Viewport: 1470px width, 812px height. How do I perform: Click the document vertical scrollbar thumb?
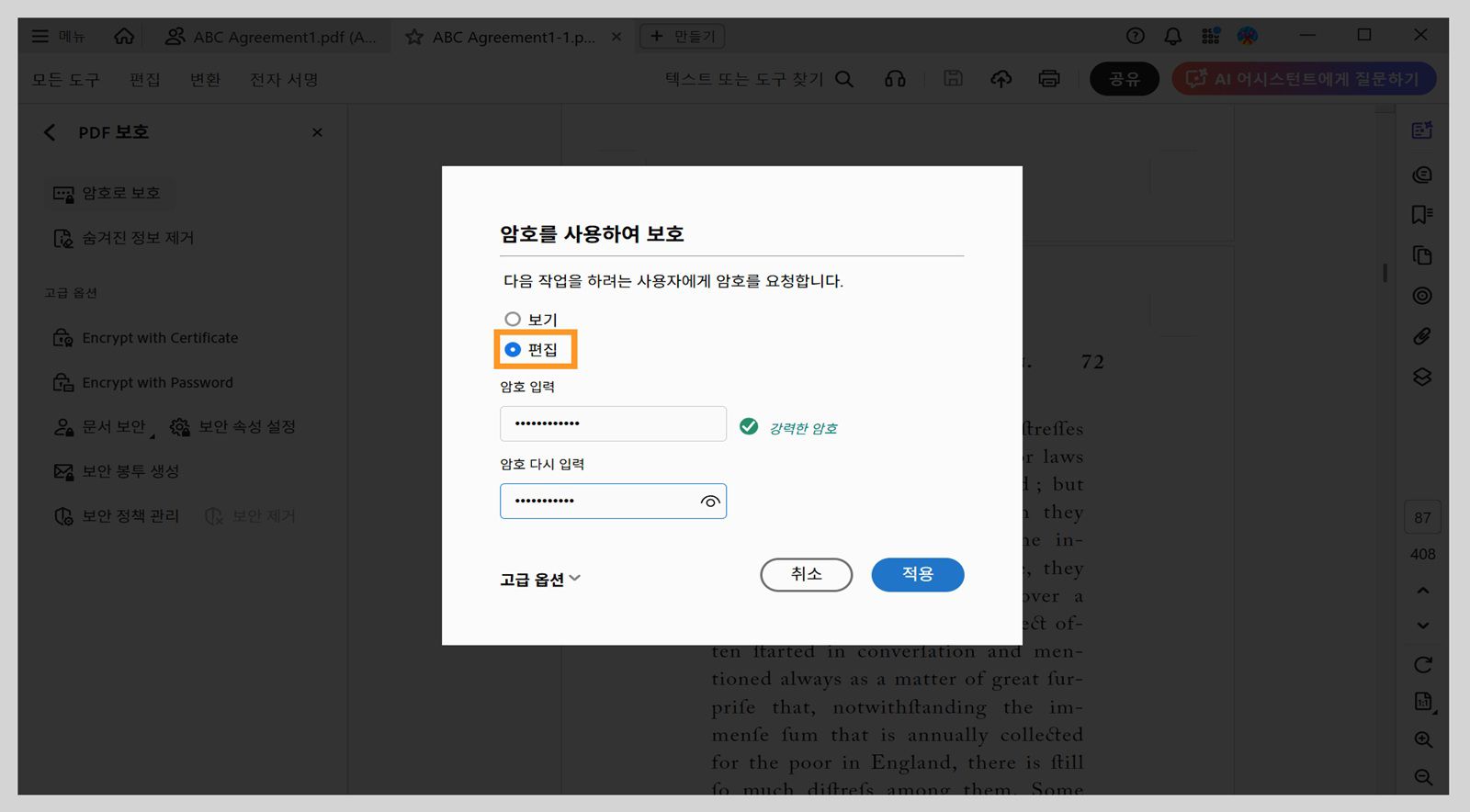(x=1385, y=273)
